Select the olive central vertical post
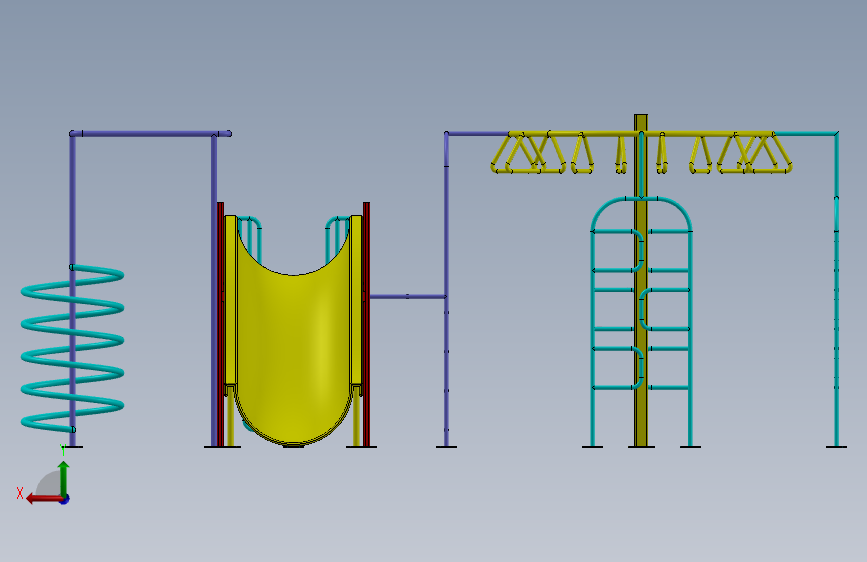Screen dimensions: 867x562 pyautogui.click(x=641, y=280)
